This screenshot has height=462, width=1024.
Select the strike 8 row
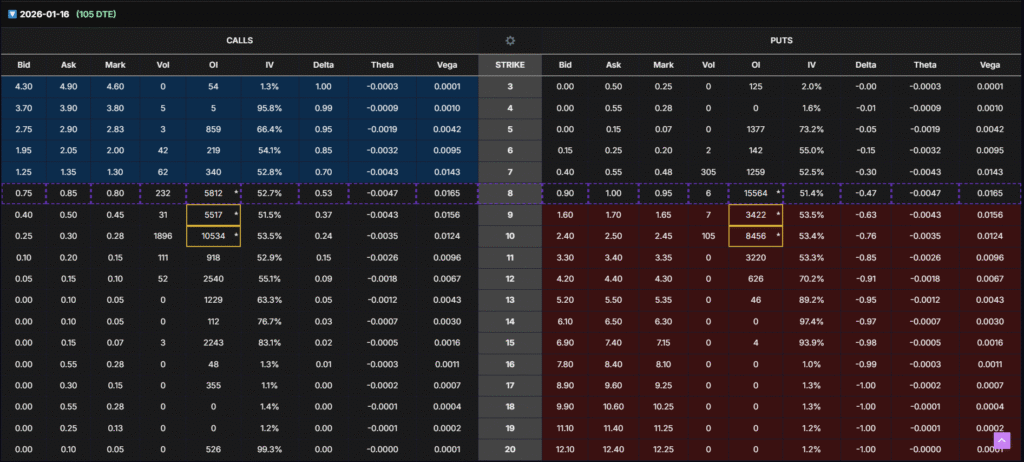point(510,193)
